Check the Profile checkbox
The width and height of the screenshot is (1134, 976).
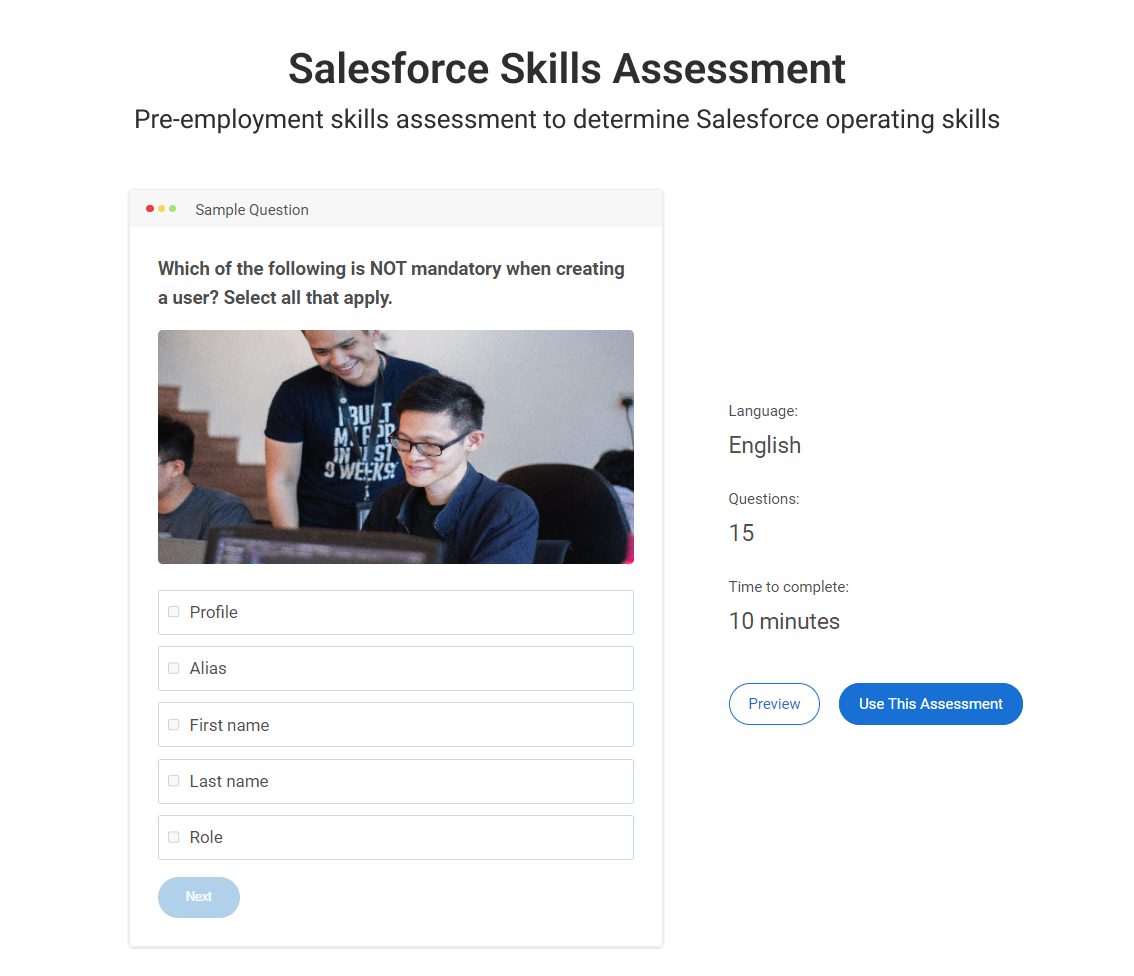(174, 612)
